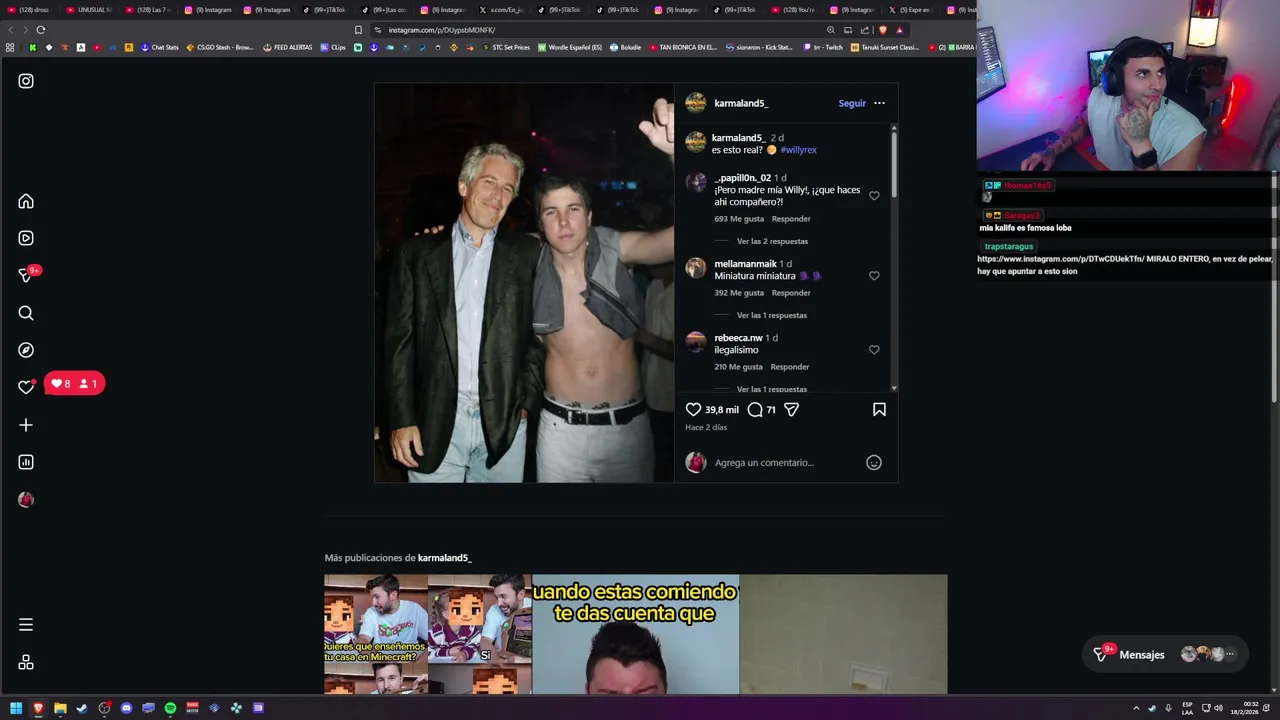
Task: Bookmark this page from address bar icon
Action: pos(358,30)
